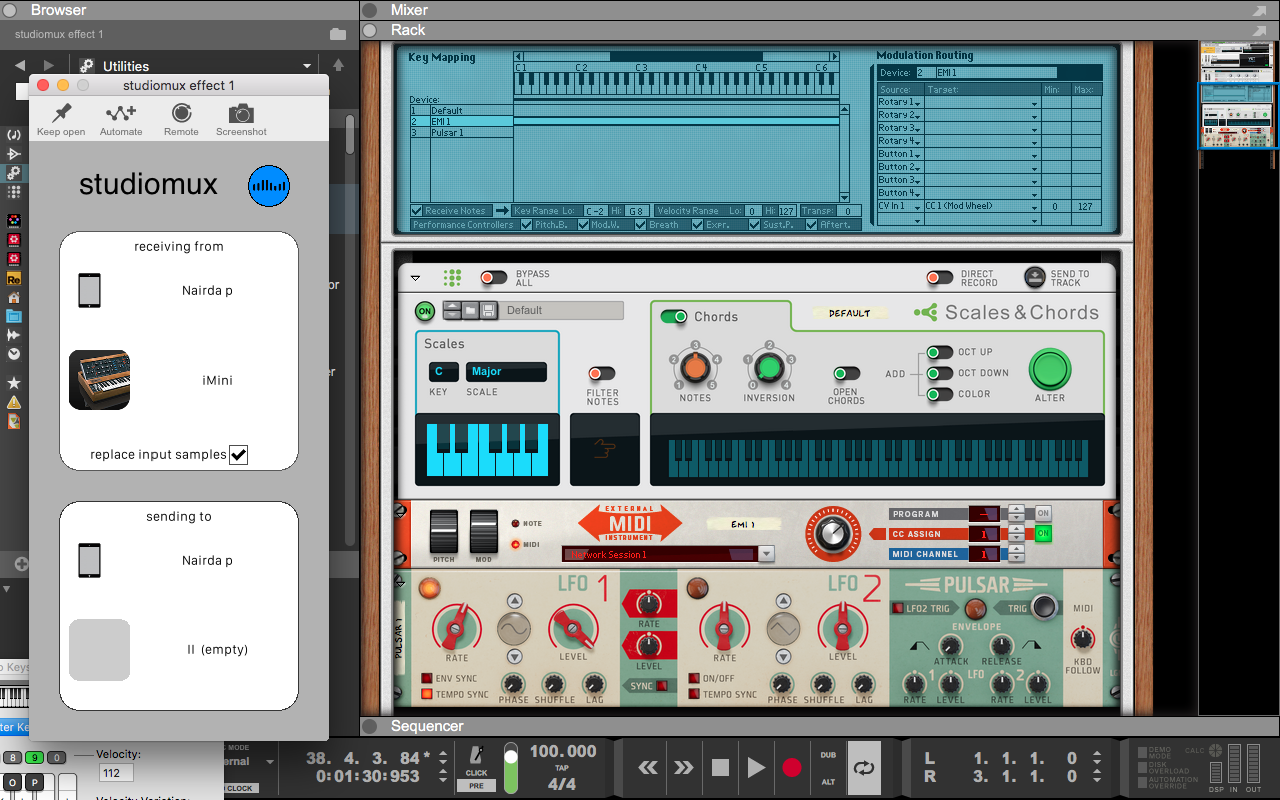Collapse Scales & Chords device with triangle

coord(416,278)
